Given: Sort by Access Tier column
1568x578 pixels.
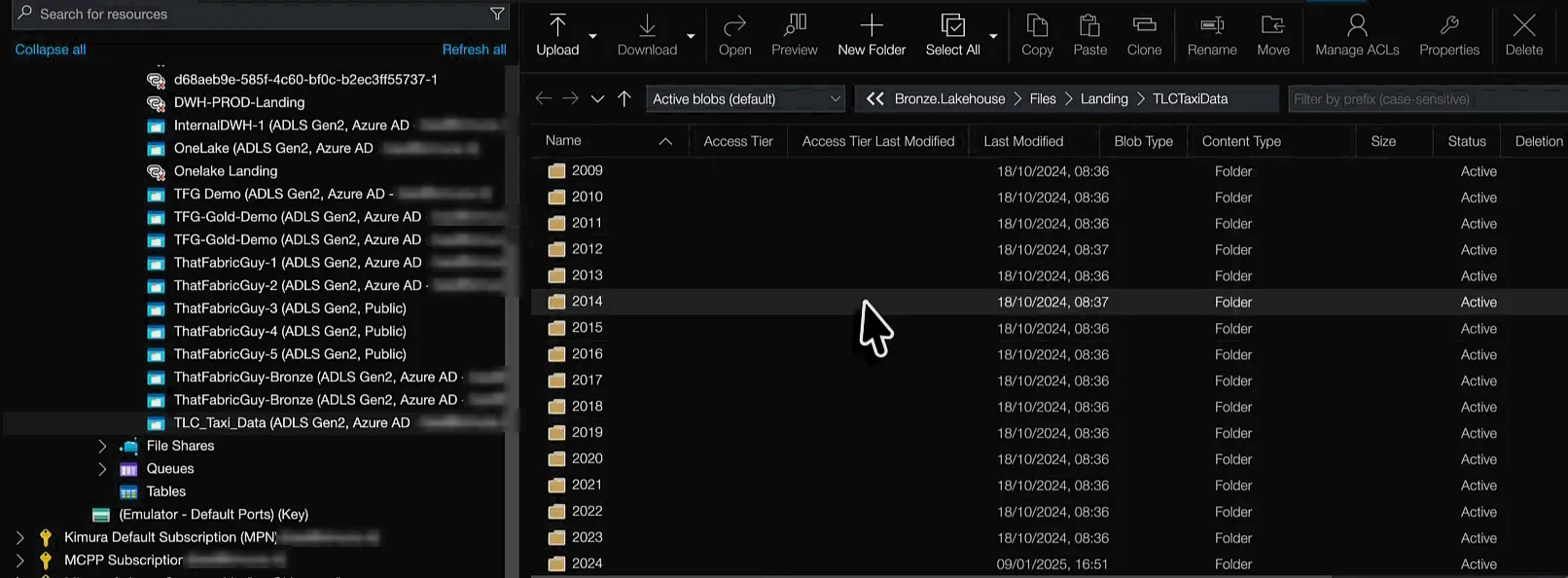Looking at the screenshot, I should [738, 141].
